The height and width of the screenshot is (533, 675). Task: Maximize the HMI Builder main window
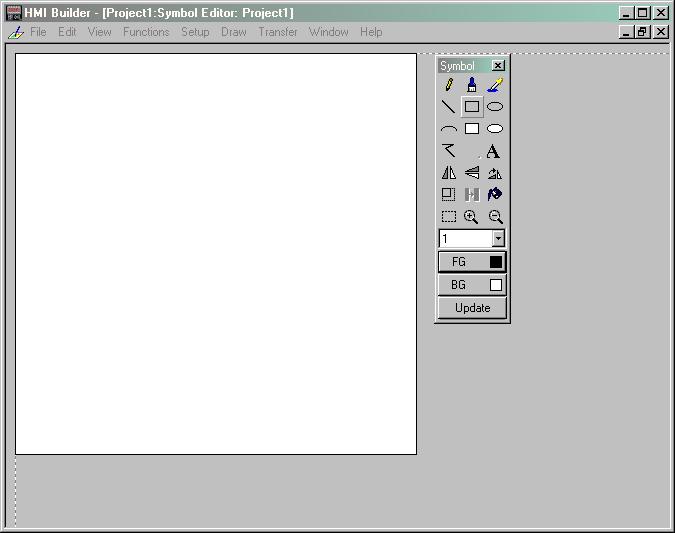(x=643, y=13)
